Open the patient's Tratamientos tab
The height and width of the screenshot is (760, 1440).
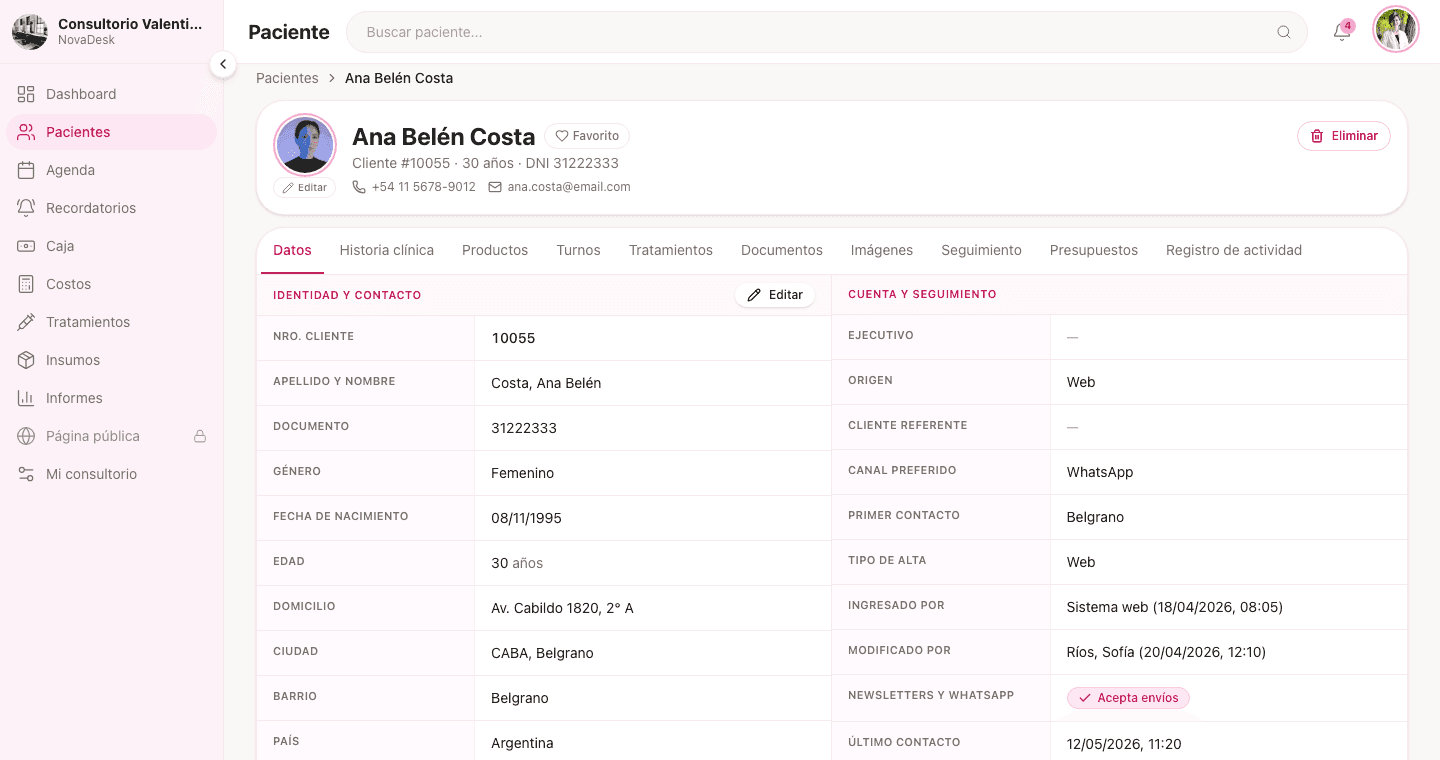(671, 250)
